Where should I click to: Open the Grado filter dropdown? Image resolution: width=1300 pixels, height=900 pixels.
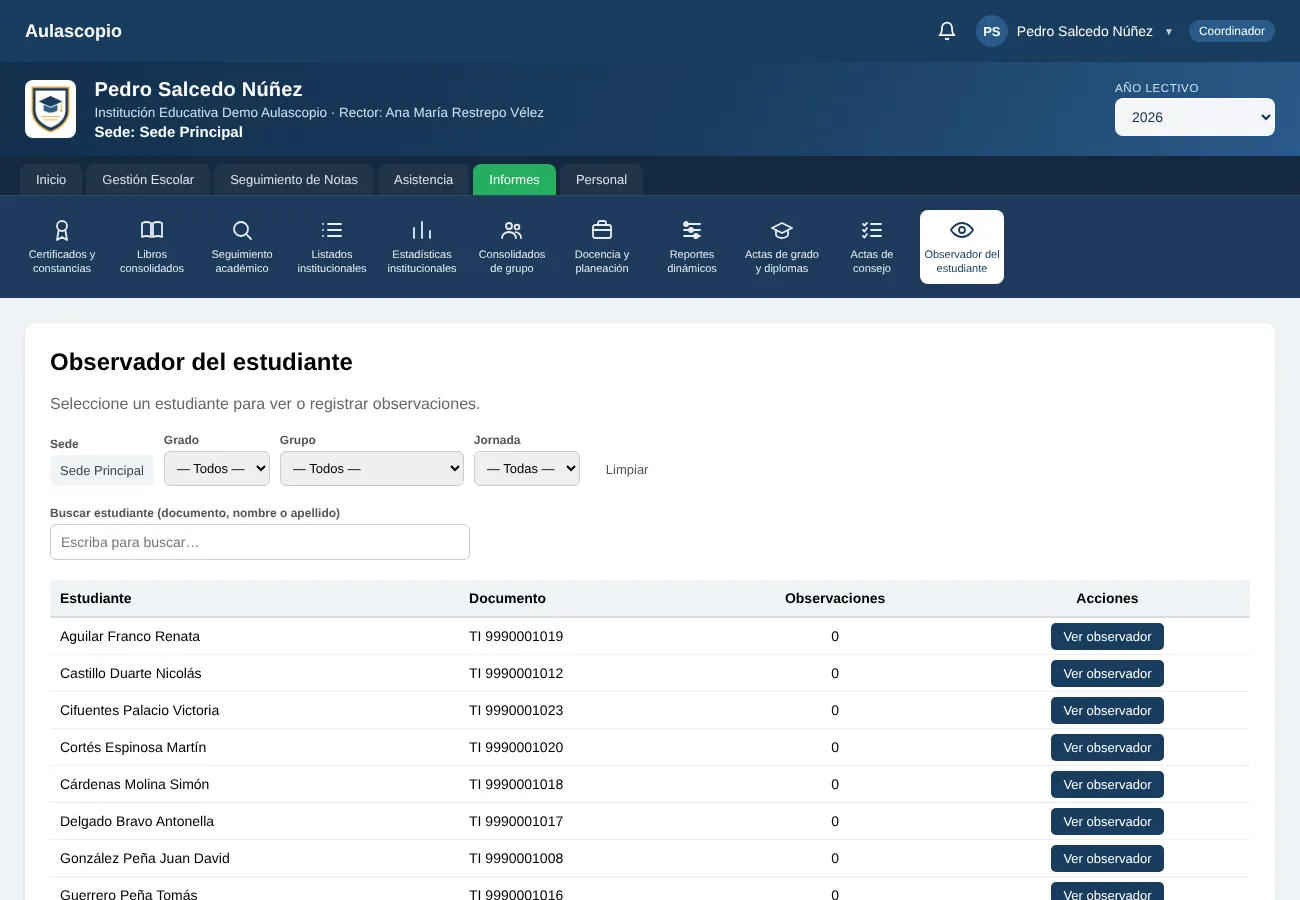pyautogui.click(x=217, y=468)
